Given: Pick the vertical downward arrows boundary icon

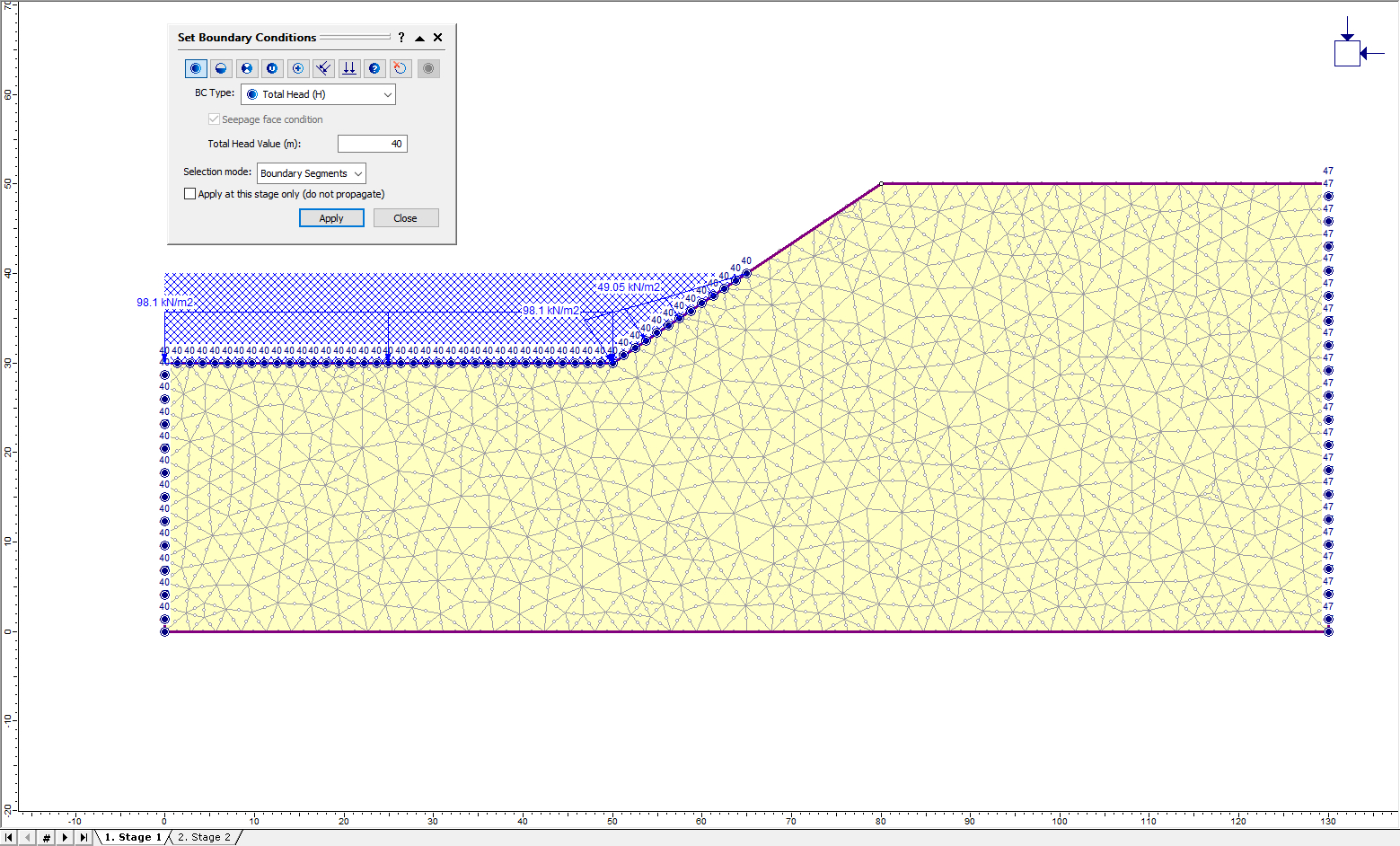Looking at the screenshot, I should 349,68.
